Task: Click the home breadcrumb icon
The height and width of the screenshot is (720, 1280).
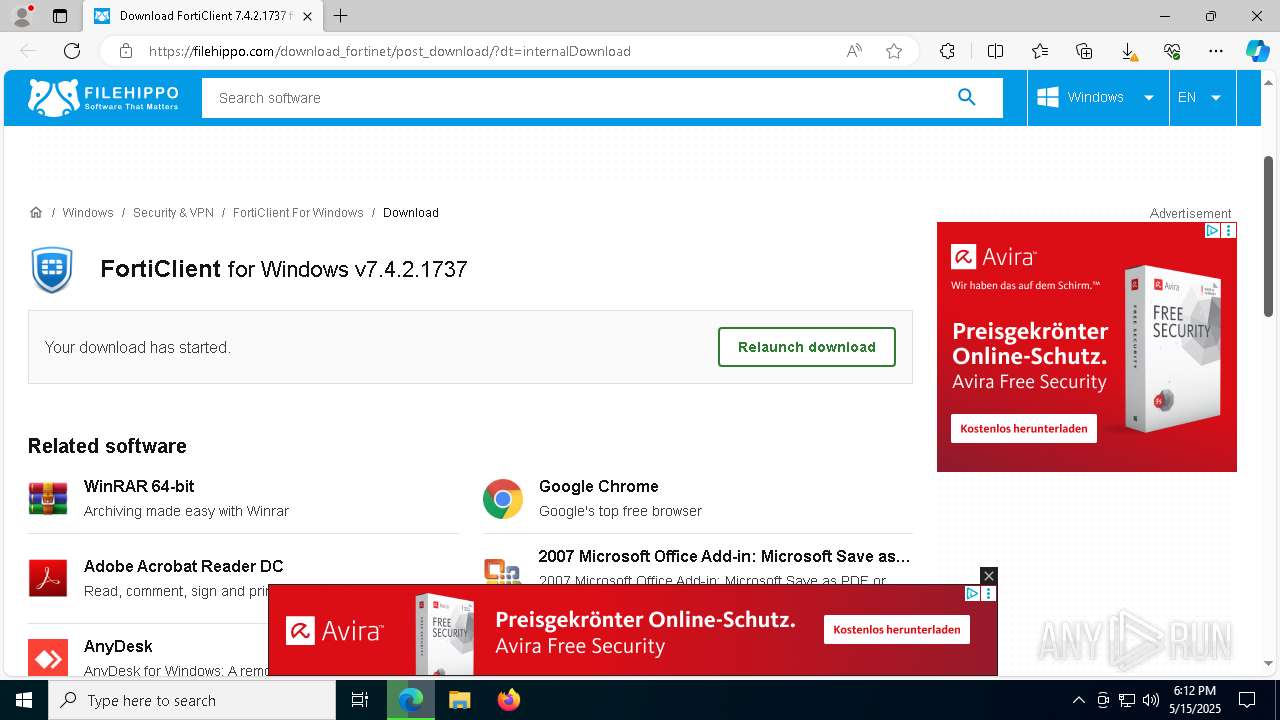Action: 36,212
